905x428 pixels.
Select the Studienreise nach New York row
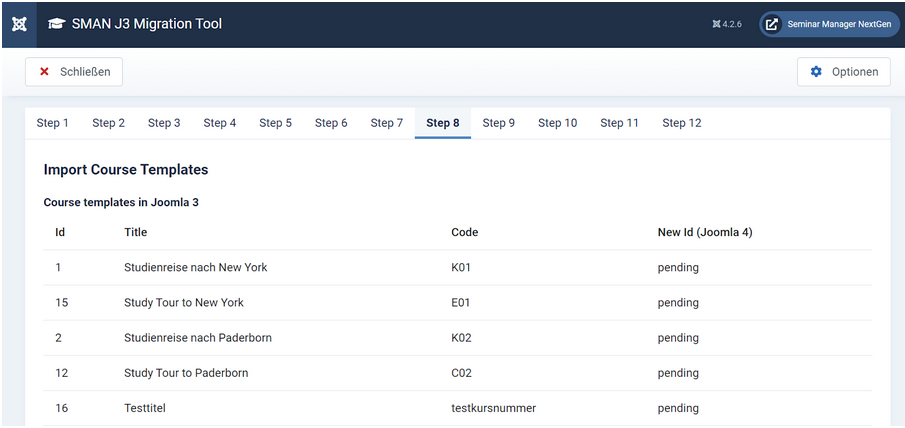tap(196, 267)
